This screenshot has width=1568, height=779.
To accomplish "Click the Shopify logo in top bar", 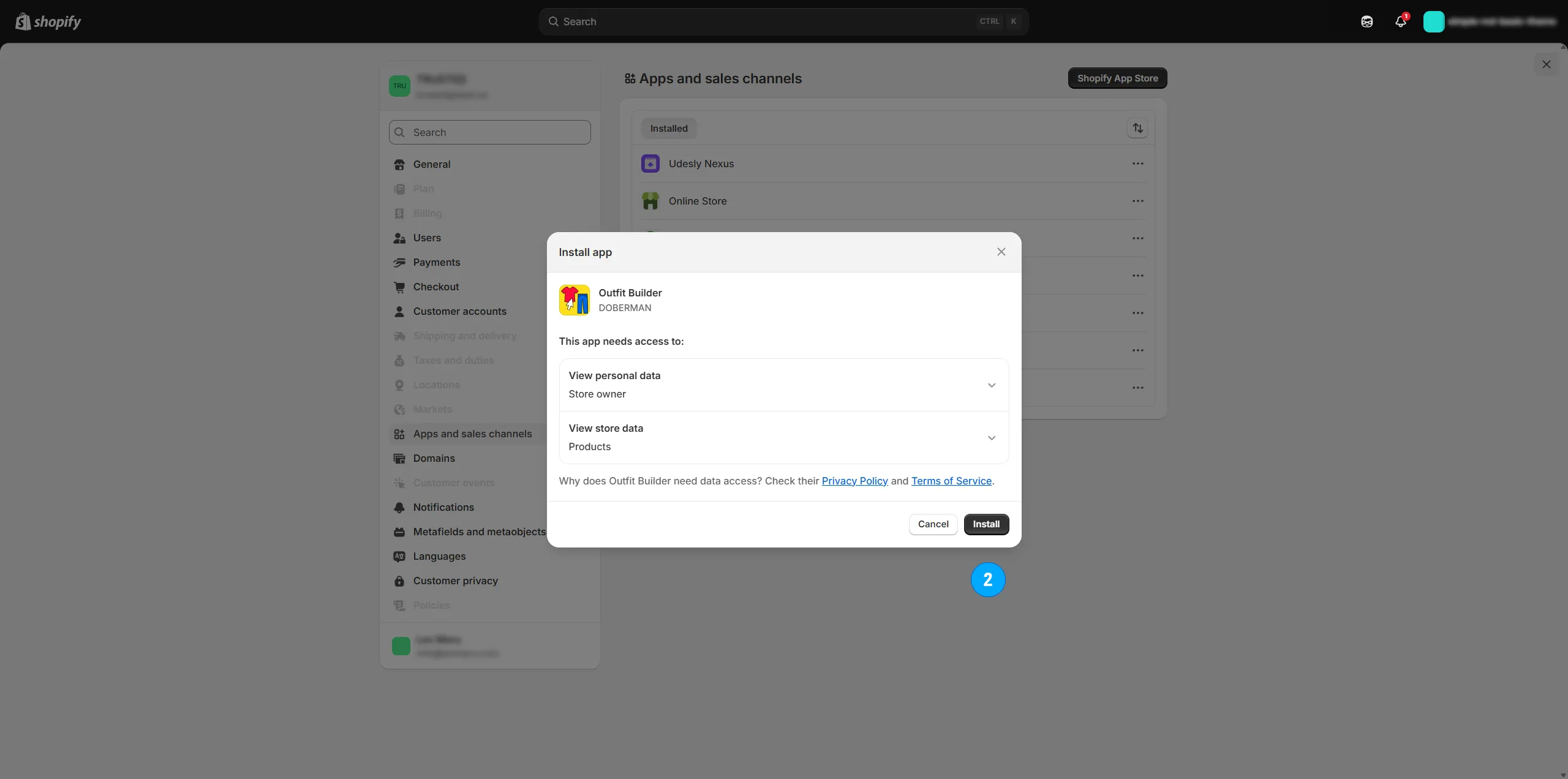I will coord(48,21).
